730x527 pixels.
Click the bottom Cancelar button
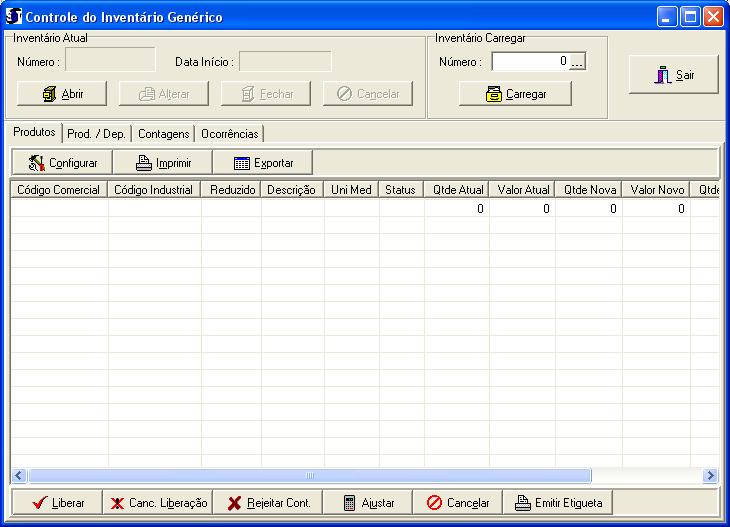click(458, 502)
